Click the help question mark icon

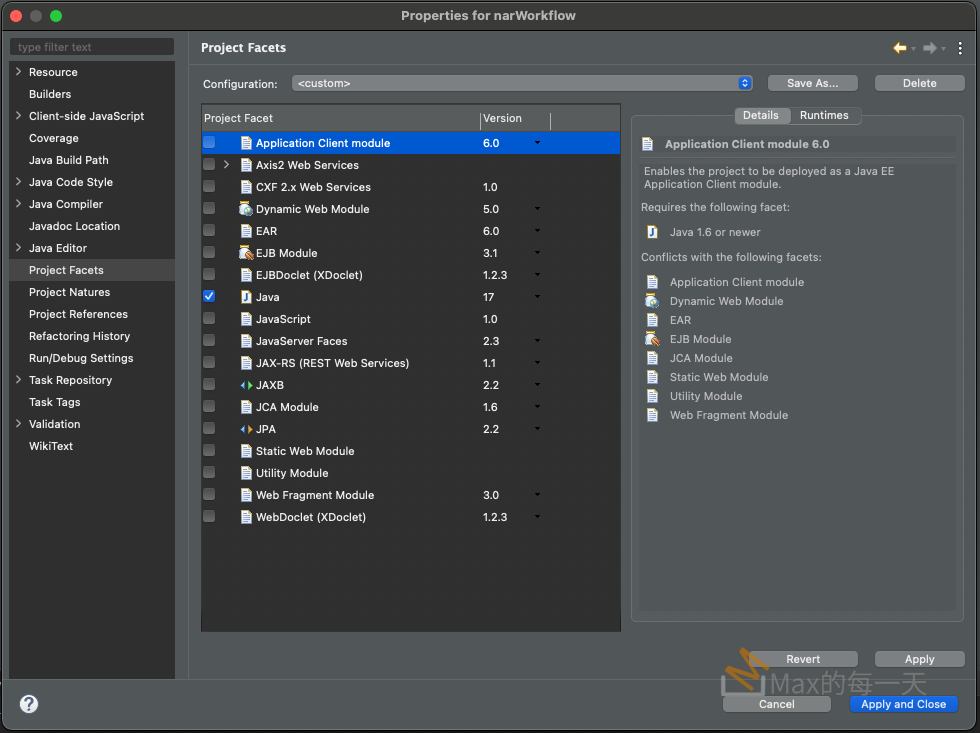click(x=29, y=704)
